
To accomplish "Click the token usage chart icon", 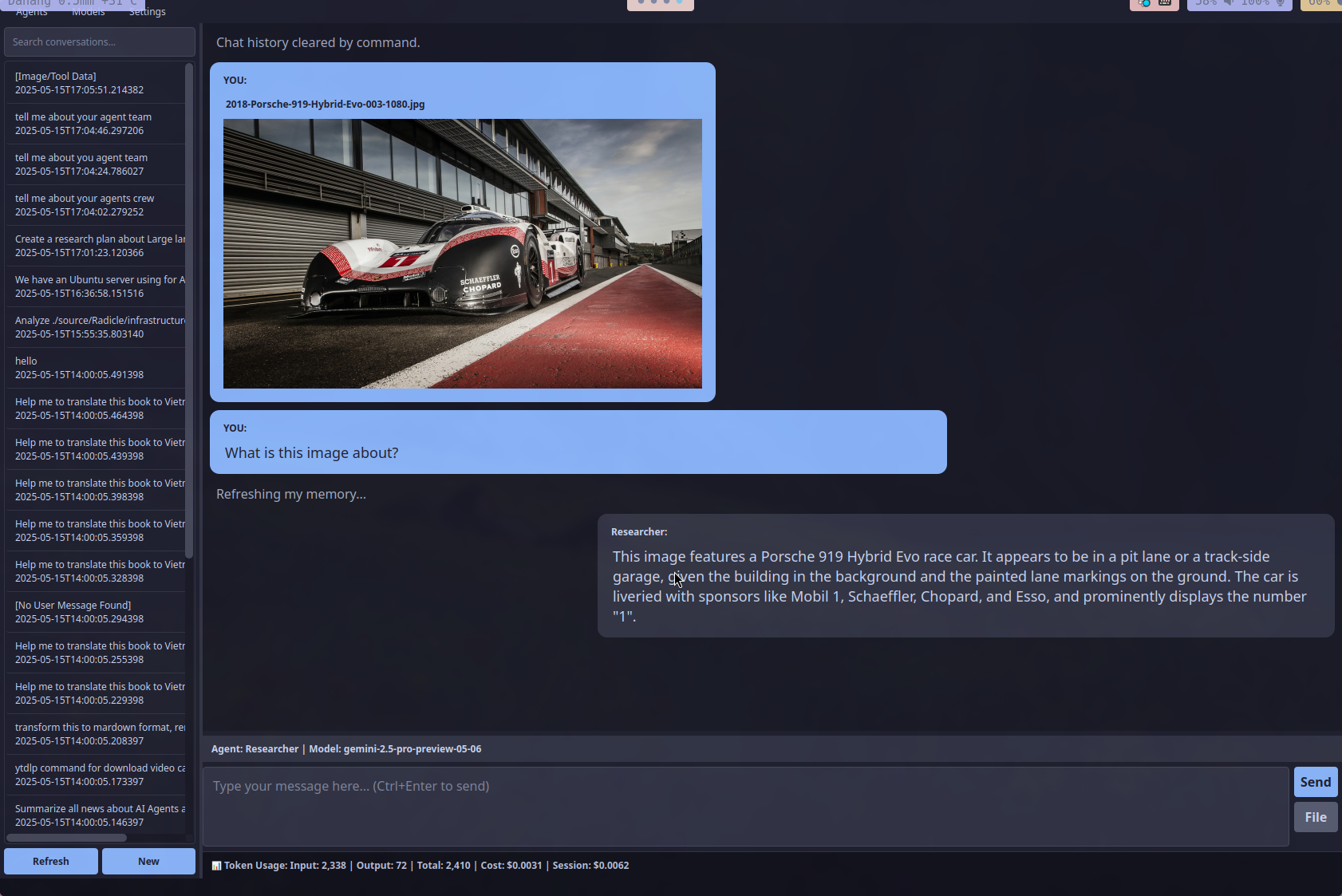I will (x=216, y=866).
